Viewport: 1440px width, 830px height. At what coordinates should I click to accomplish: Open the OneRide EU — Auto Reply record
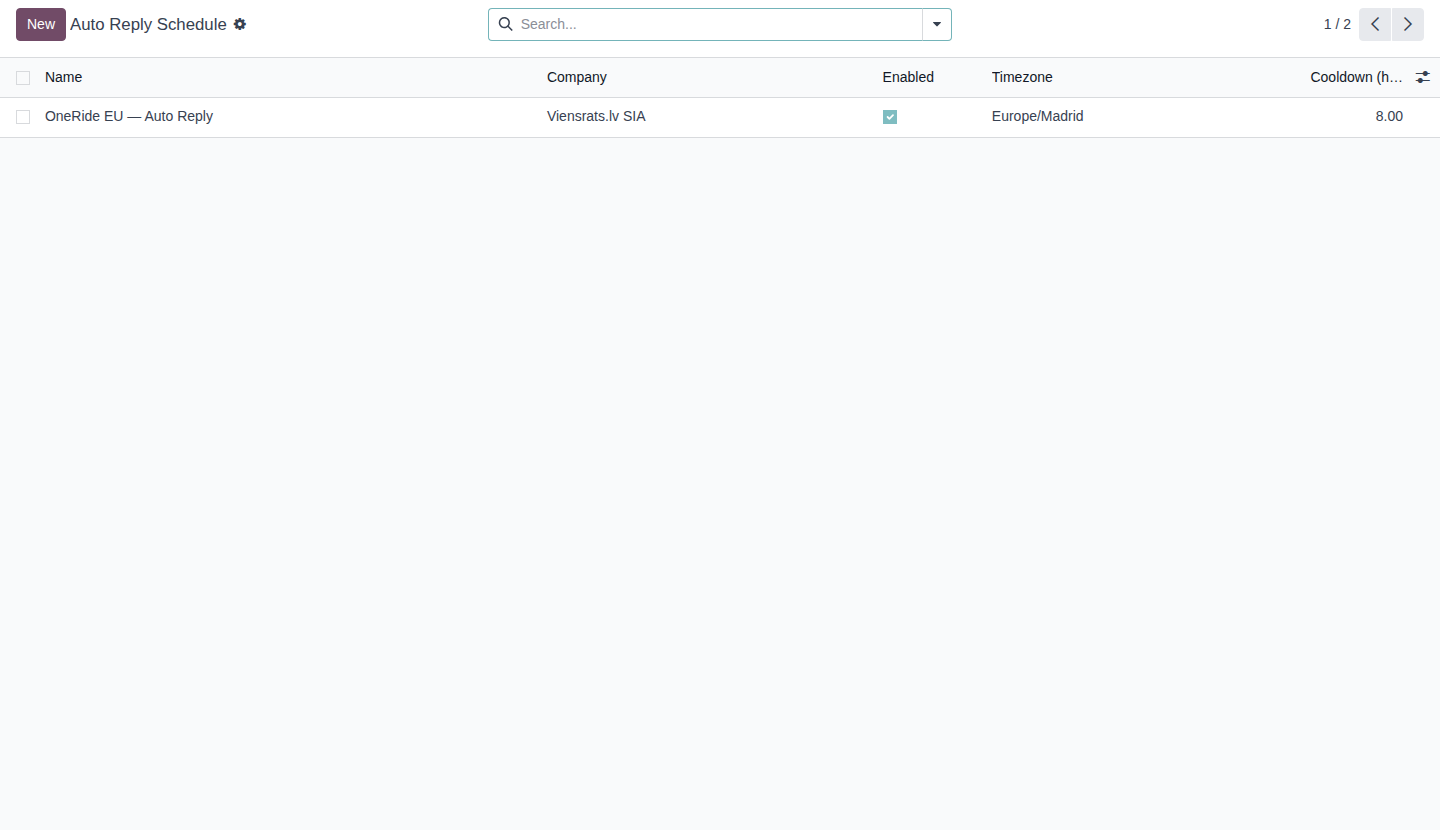tap(128, 116)
